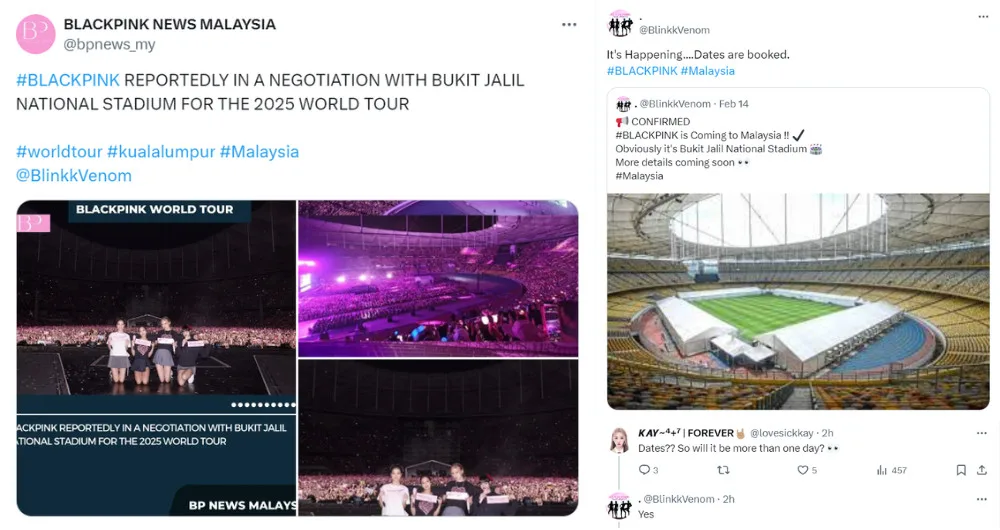Open three-dot menu on KAY's reply
Image resolution: width=1000 pixels, height=530 pixels.
(x=981, y=433)
